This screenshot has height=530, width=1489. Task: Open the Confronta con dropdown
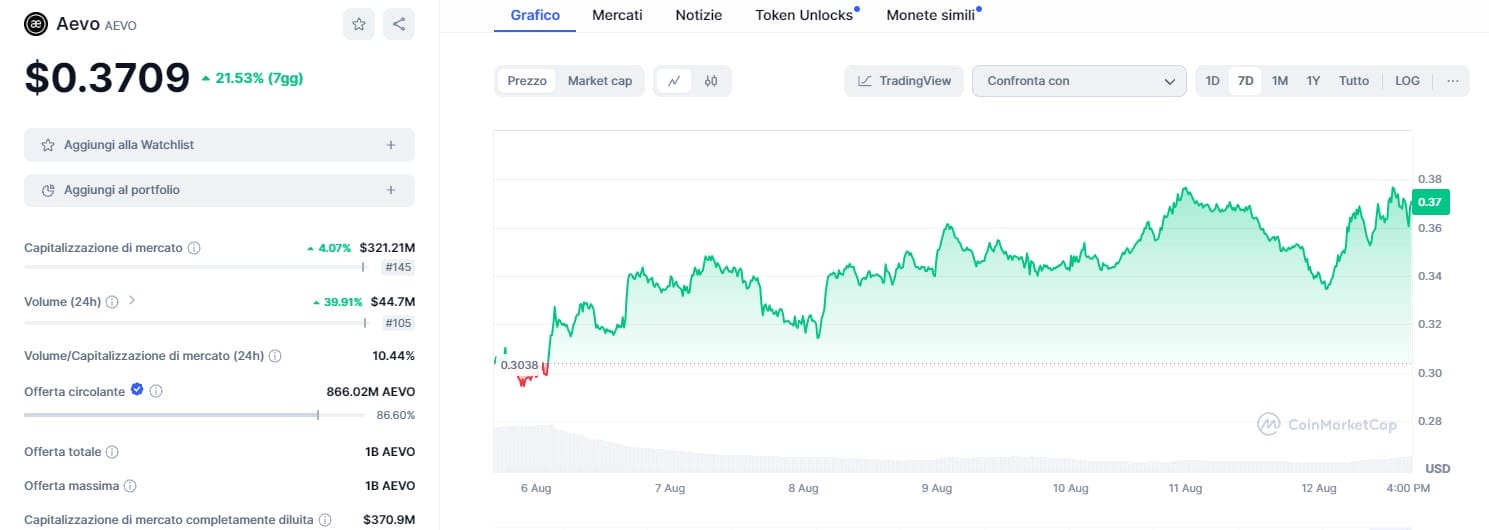pos(1079,81)
